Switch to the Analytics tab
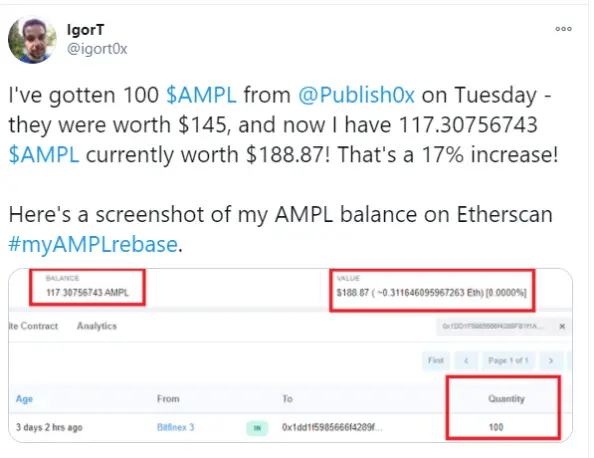 (97, 326)
